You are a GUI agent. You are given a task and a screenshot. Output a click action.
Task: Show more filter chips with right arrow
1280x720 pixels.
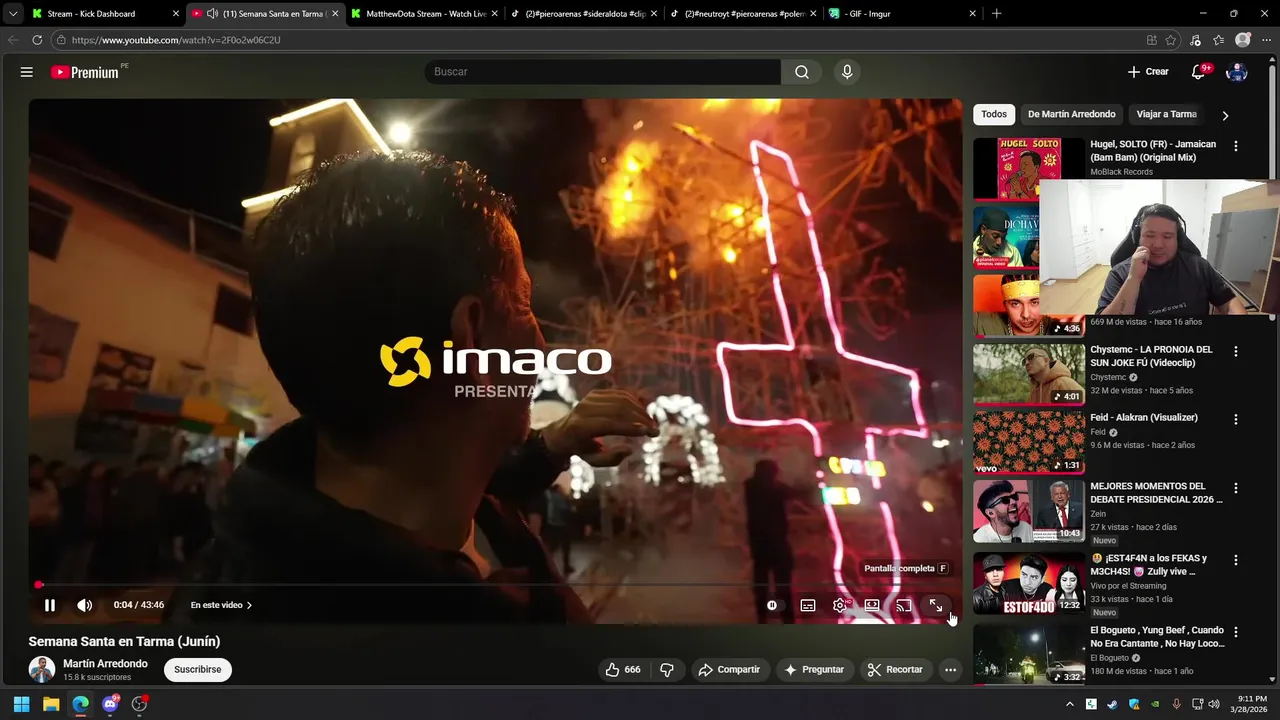(x=1225, y=115)
